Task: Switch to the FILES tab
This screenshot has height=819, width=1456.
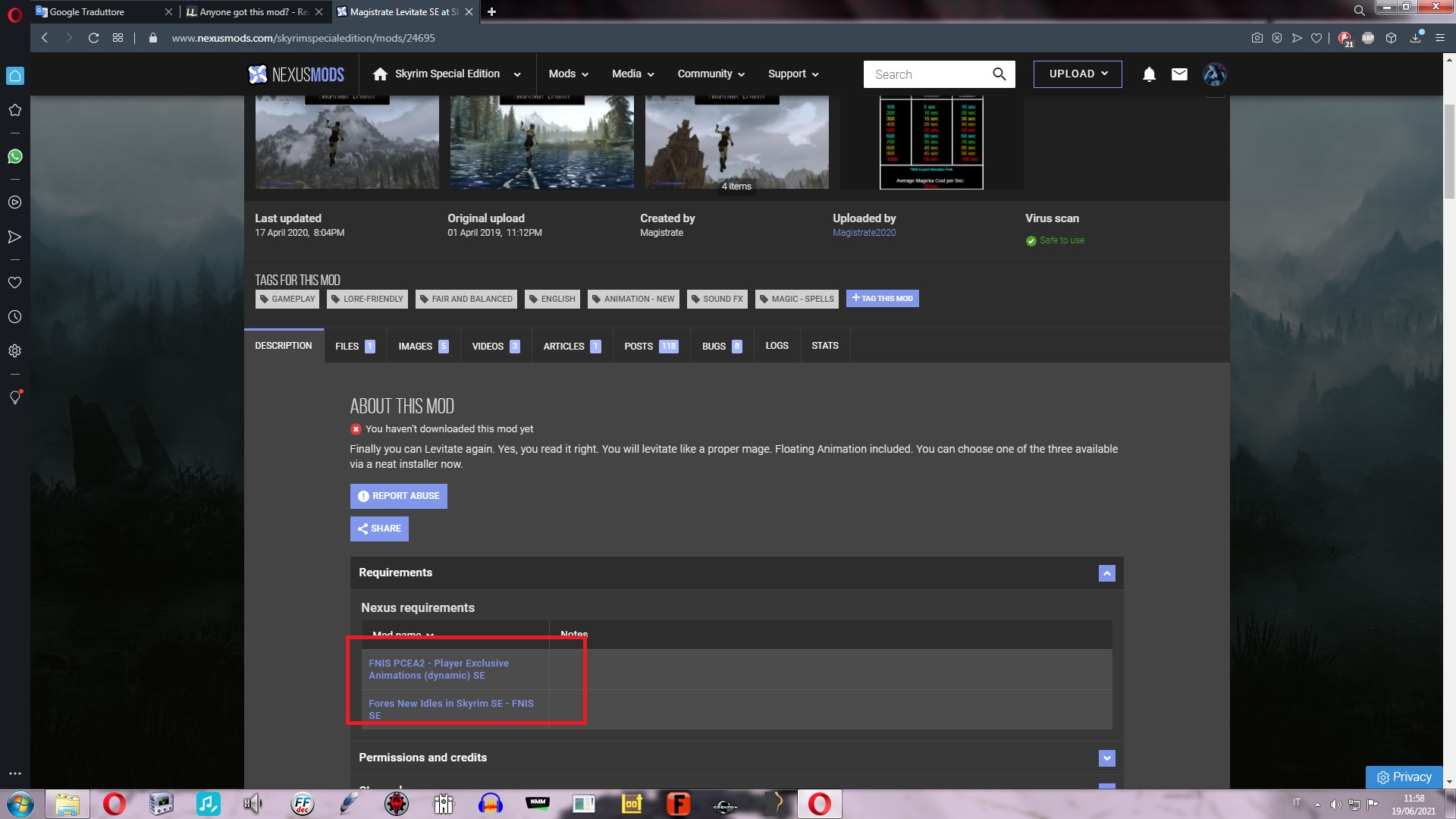Action: click(355, 346)
